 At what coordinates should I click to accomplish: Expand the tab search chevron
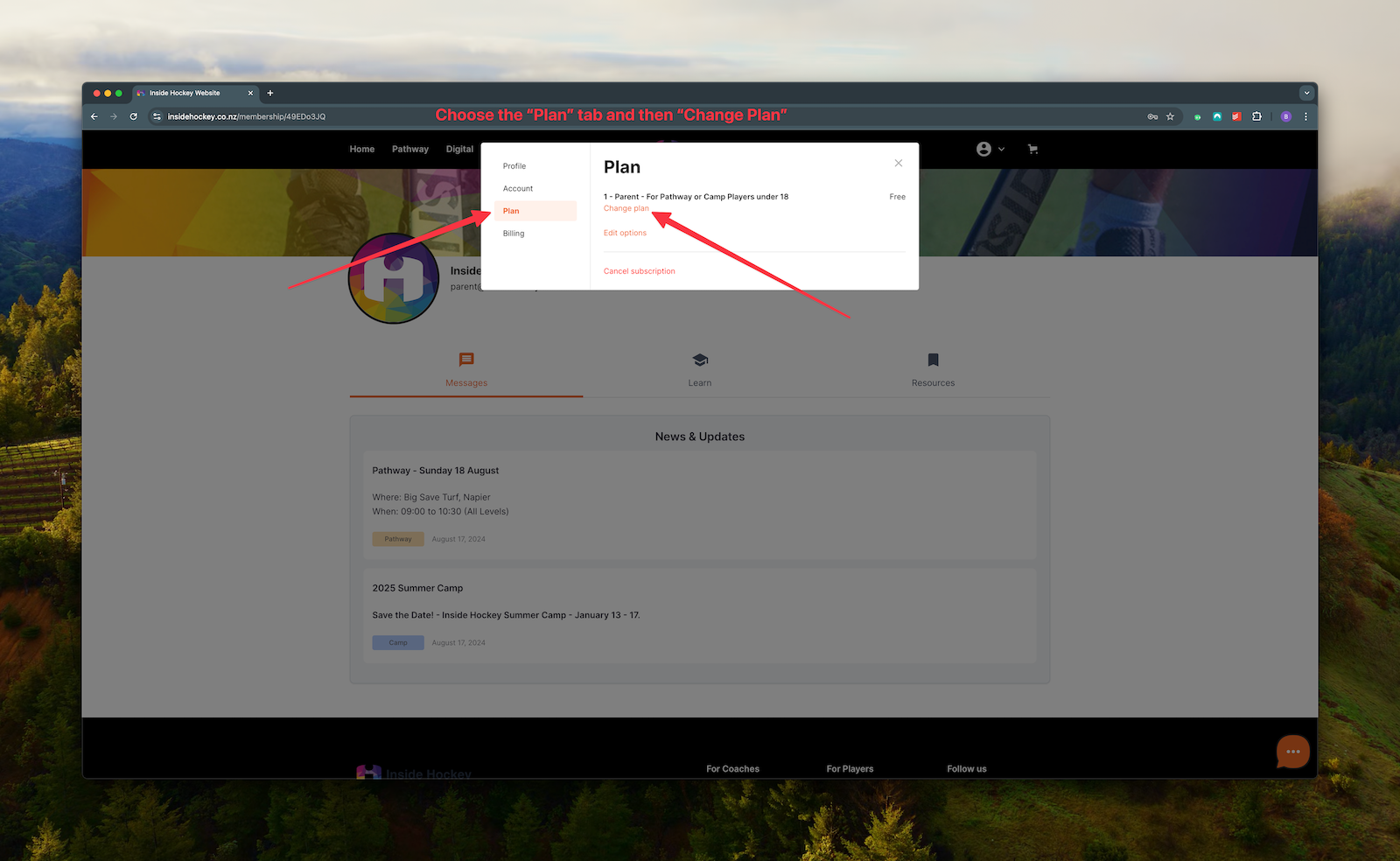1306,93
